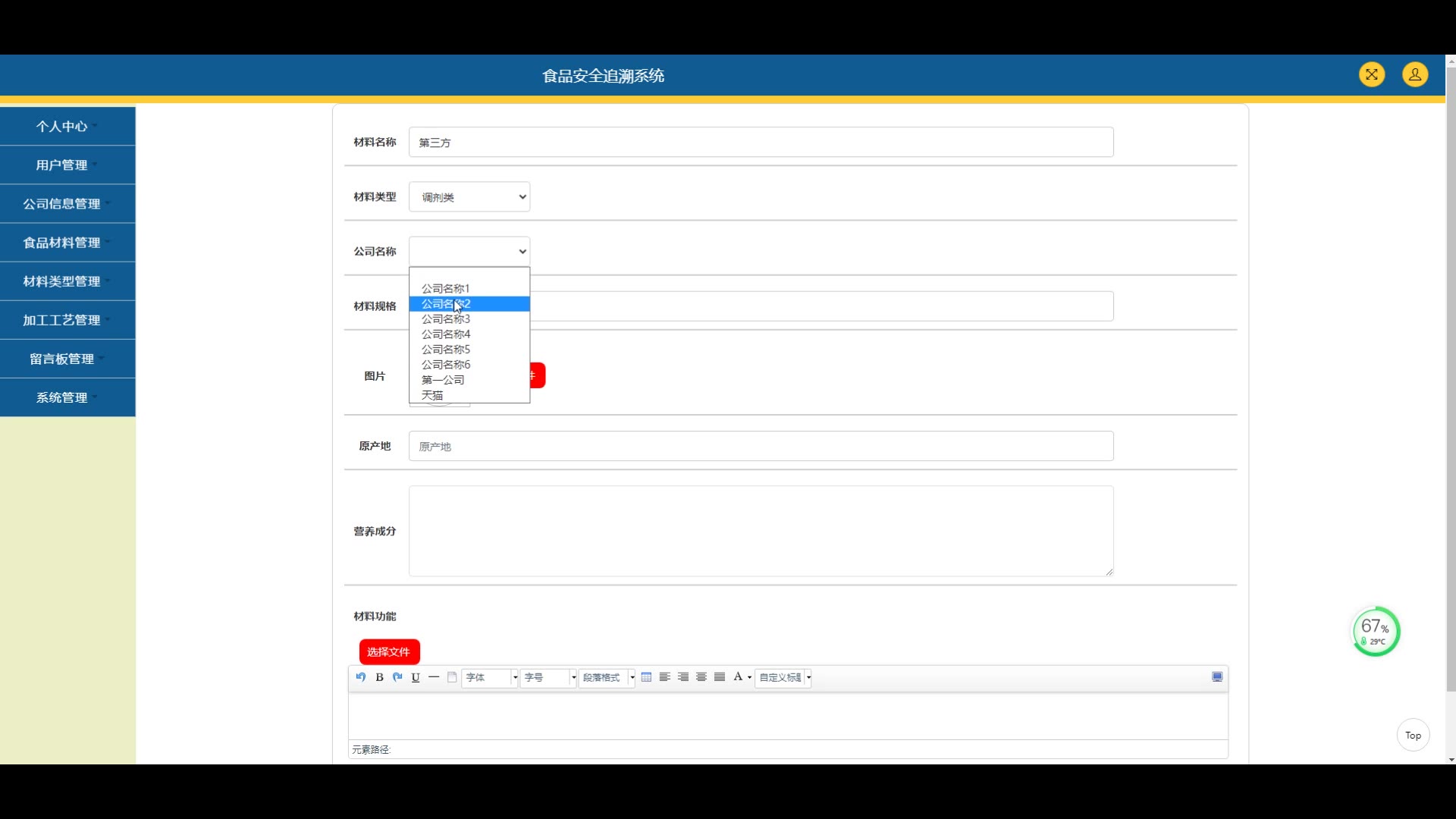Insert a horizontal line via the toolbar
The image size is (1456, 819).
pyautogui.click(x=434, y=677)
